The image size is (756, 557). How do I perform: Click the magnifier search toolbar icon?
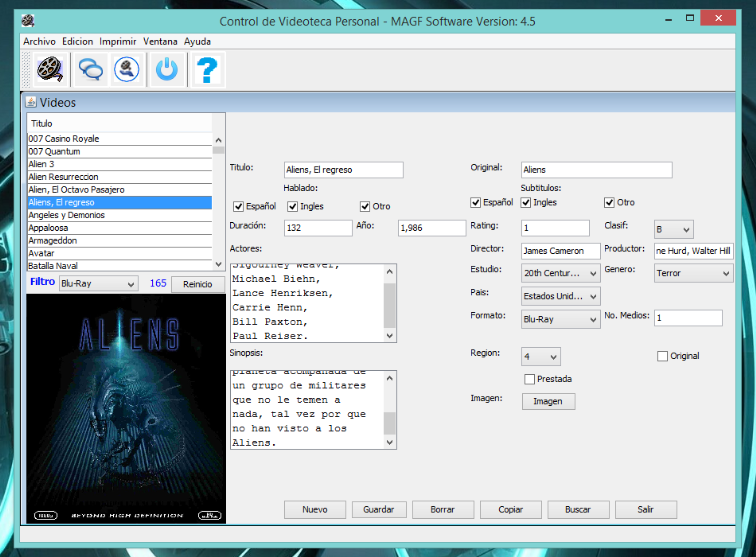tap(127, 69)
